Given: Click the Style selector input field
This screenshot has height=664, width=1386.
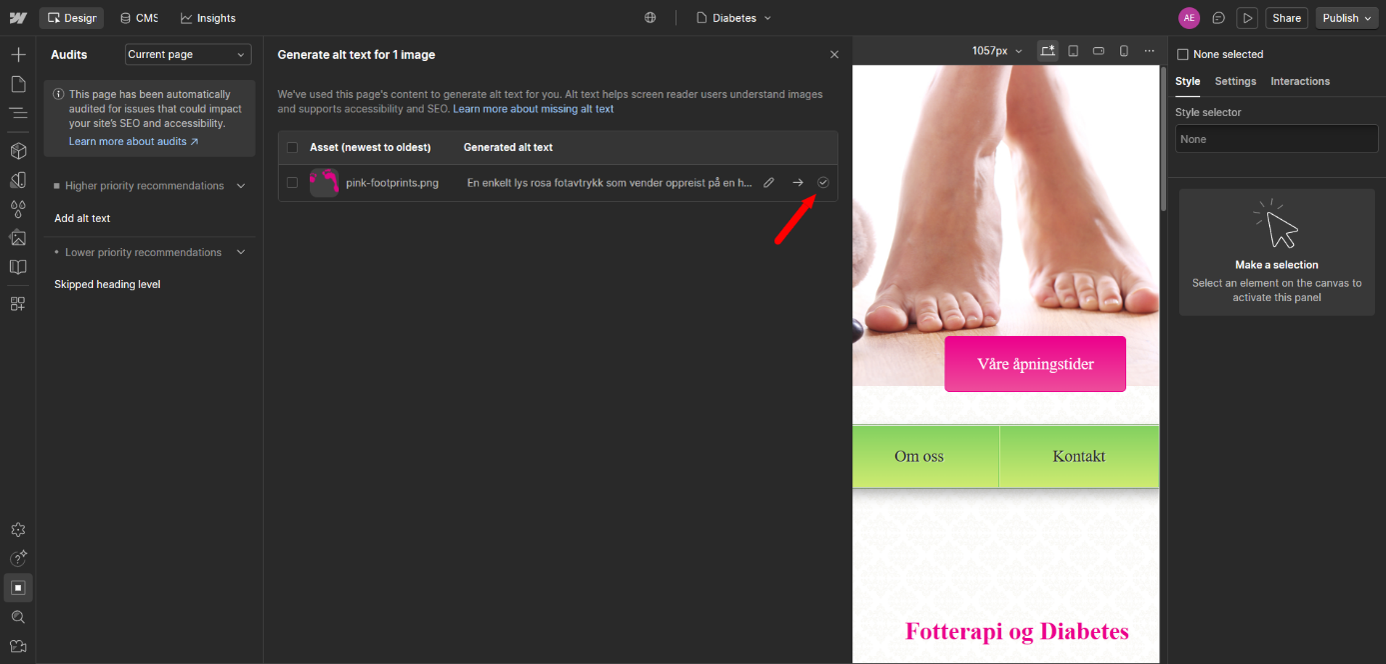Looking at the screenshot, I should [x=1276, y=139].
